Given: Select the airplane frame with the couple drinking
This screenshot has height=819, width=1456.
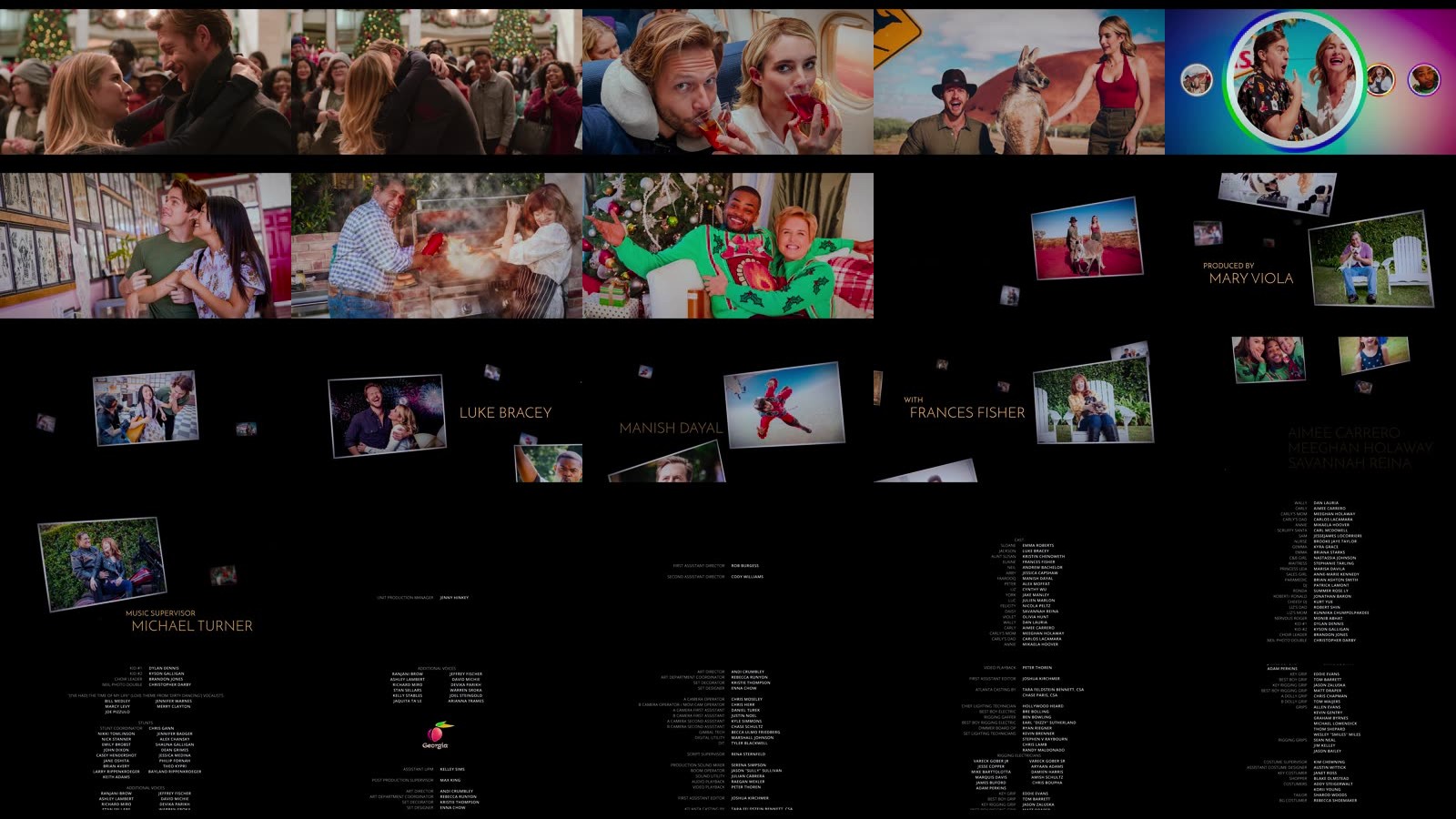Looking at the screenshot, I should click(x=728, y=82).
